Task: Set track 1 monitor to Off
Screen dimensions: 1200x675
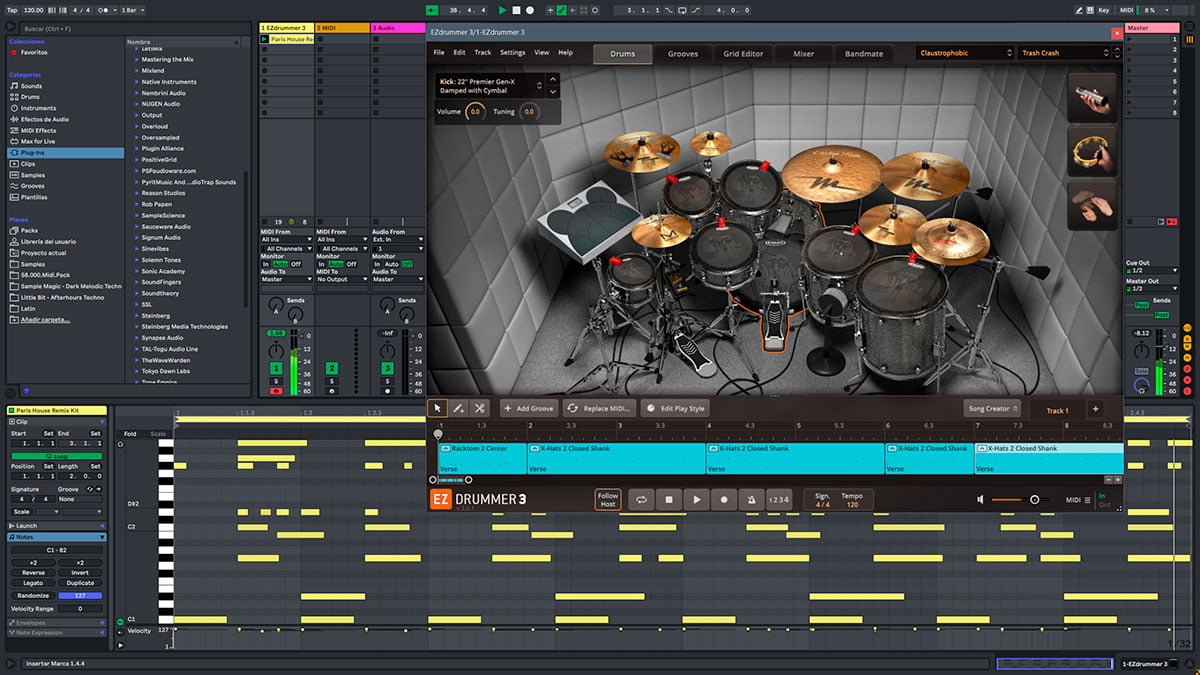Action: pyautogui.click(x=296, y=264)
